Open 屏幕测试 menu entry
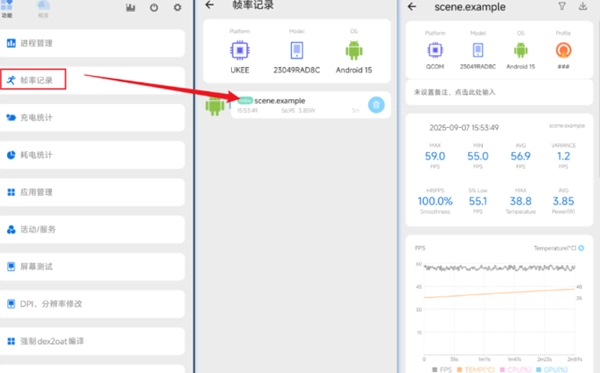The image size is (600, 373). [92, 266]
